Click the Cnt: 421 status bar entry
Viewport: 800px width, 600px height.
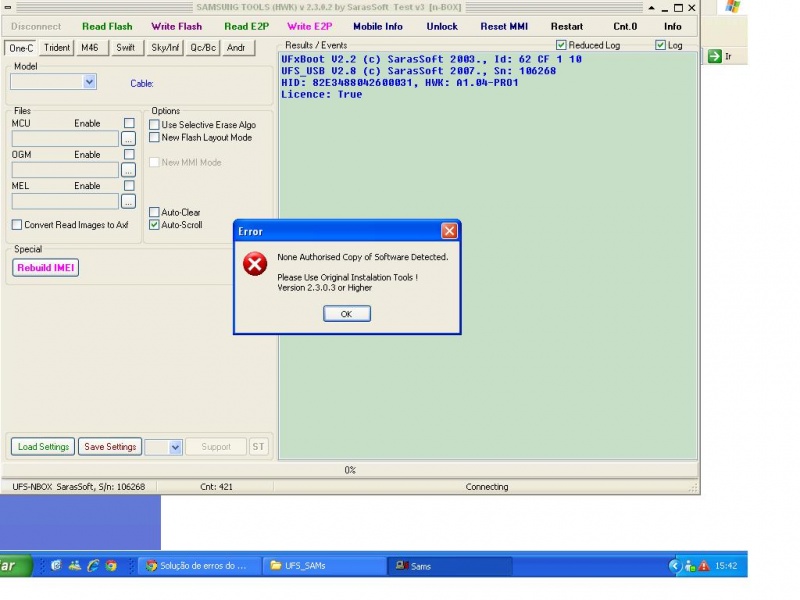point(216,487)
